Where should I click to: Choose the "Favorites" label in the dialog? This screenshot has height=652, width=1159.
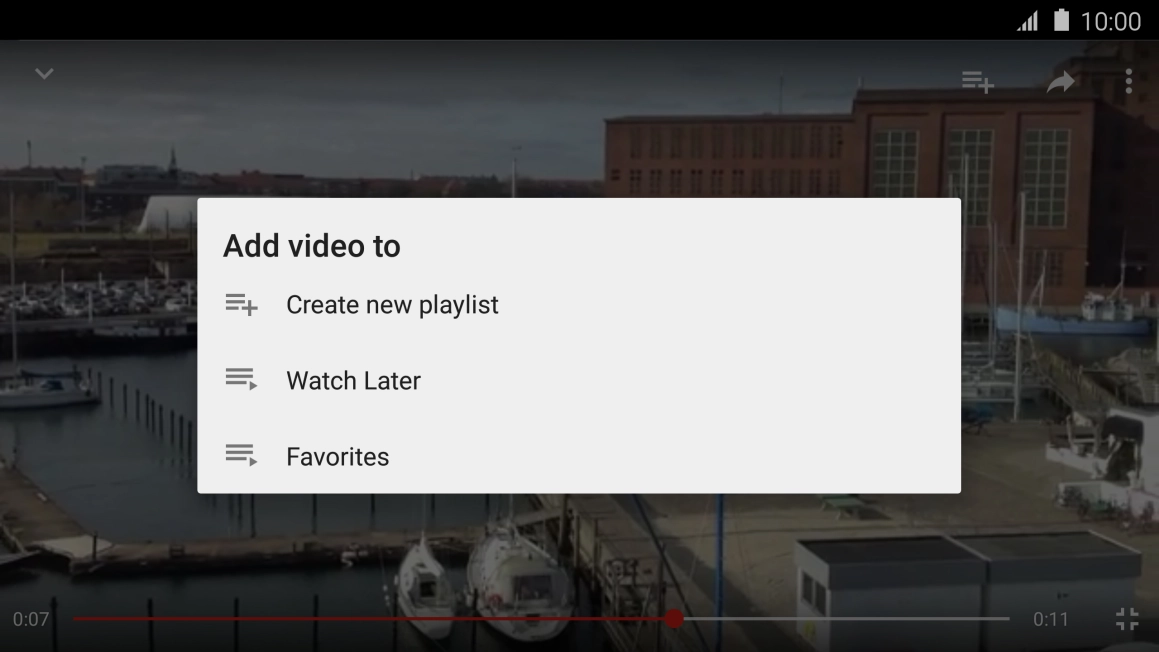click(337, 457)
